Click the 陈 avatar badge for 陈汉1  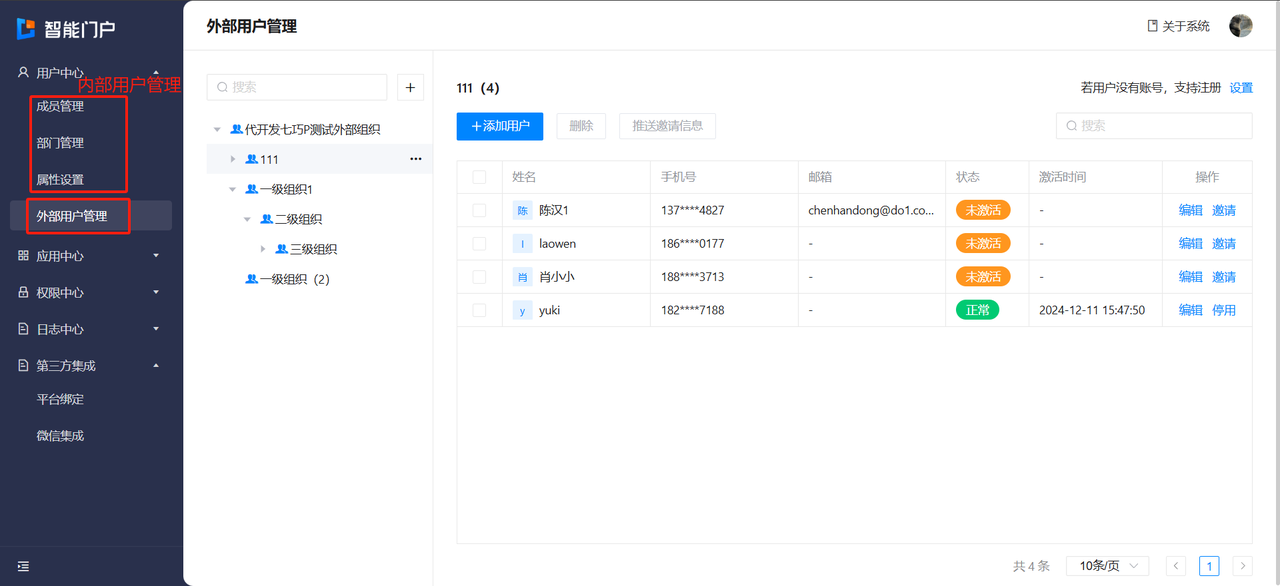[x=522, y=211]
